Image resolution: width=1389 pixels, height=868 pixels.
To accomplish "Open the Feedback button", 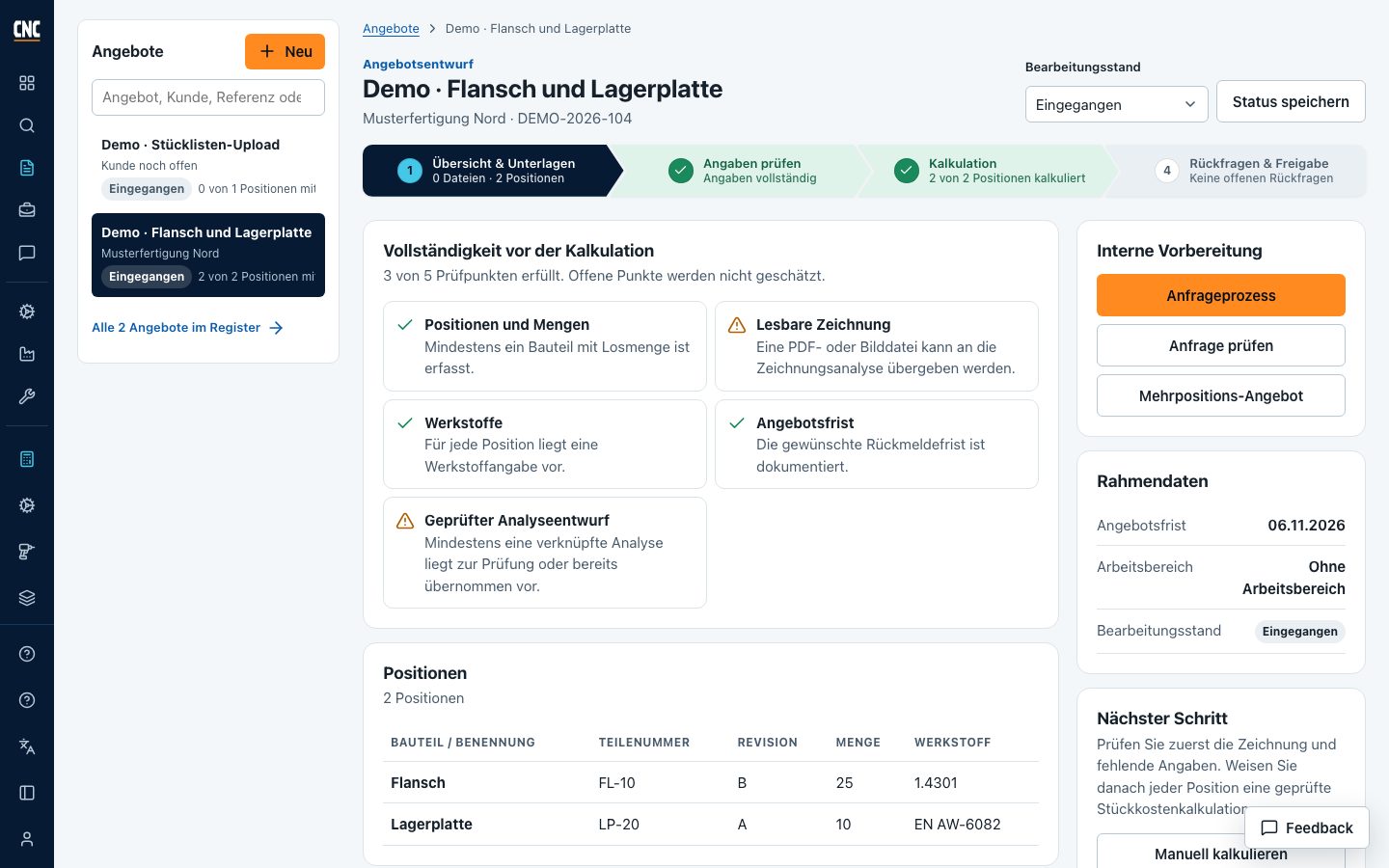I will (x=1306, y=827).
